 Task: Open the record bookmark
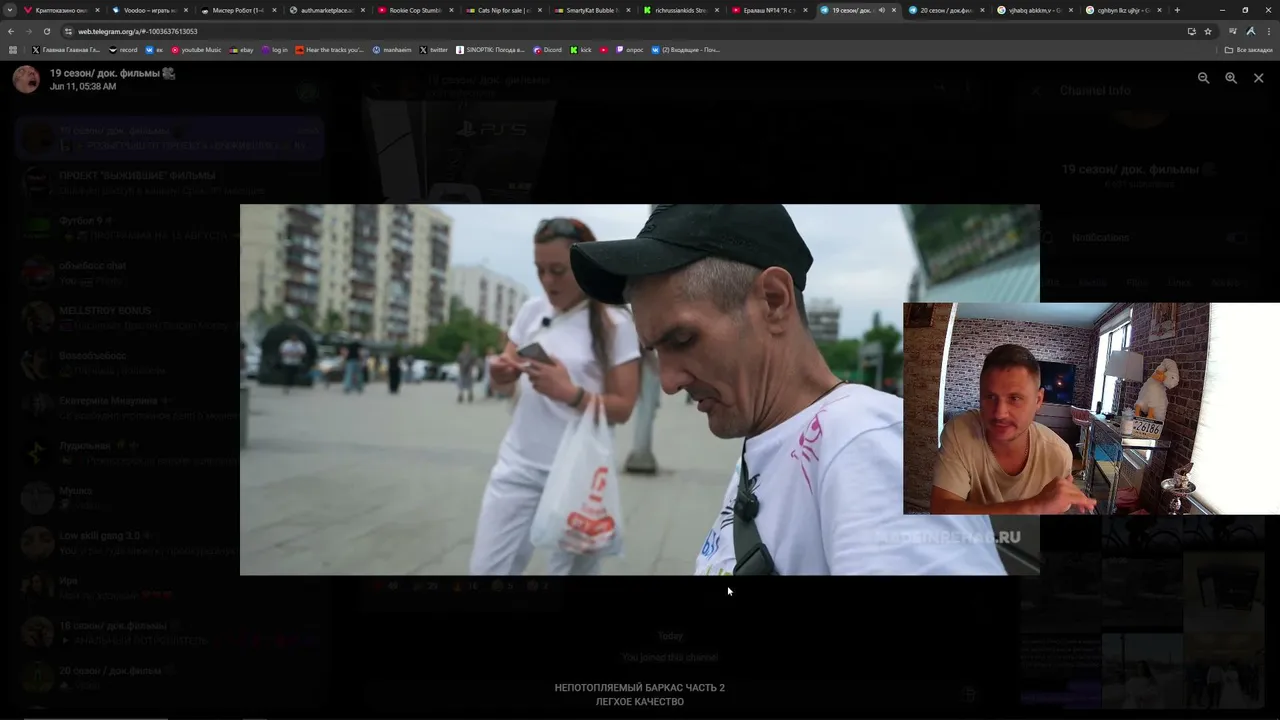(x=123, y=49)
